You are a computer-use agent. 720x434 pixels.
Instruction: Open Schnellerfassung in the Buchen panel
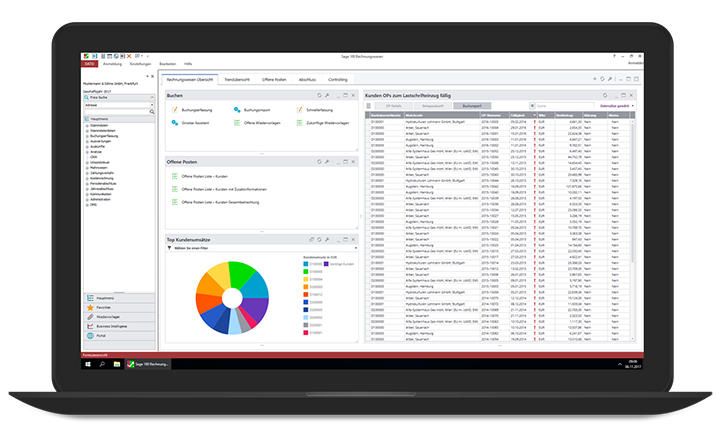[x=315, y=110]
